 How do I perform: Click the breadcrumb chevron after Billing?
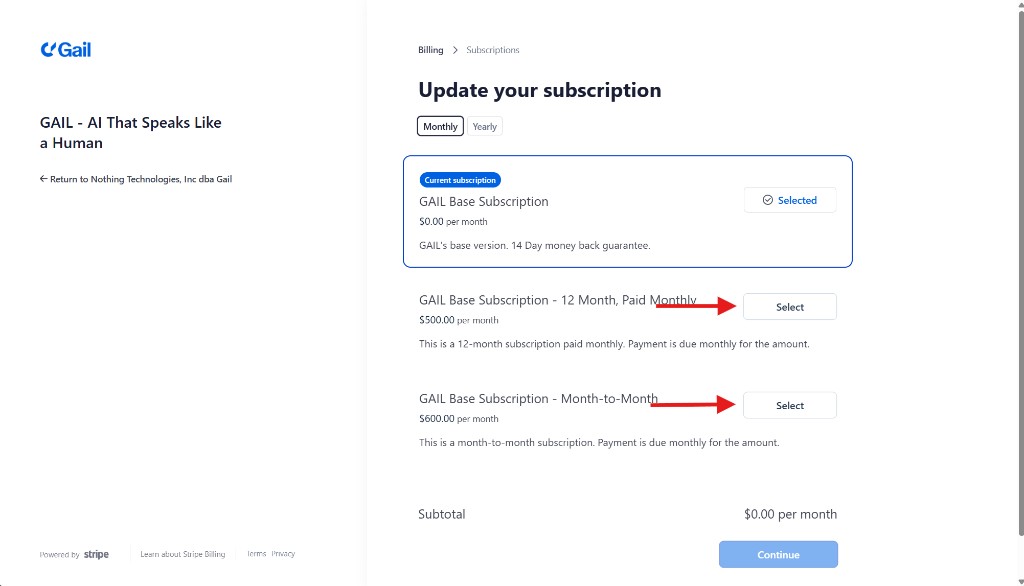[x=455, y=50]
